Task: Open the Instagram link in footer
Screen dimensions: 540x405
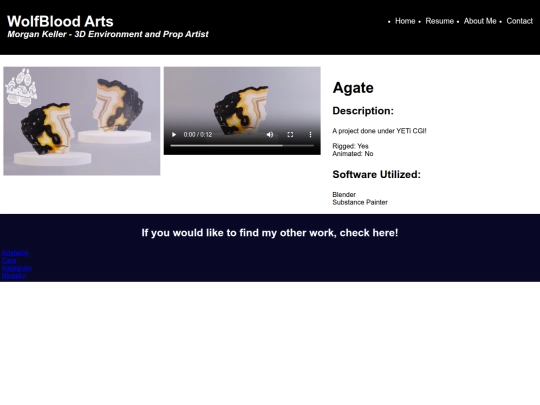Action: (17, 268)
